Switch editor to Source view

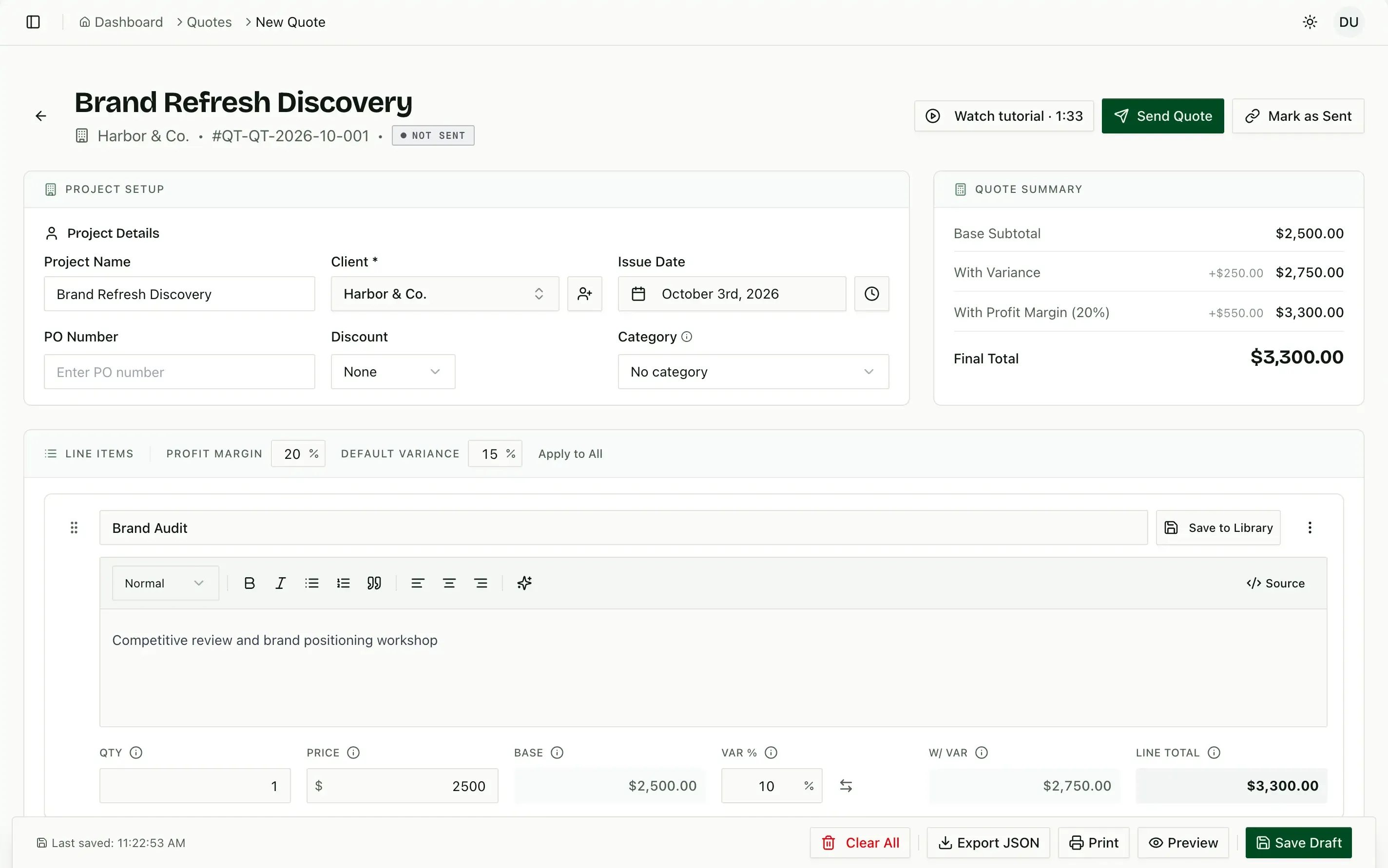pos(1275,583)
